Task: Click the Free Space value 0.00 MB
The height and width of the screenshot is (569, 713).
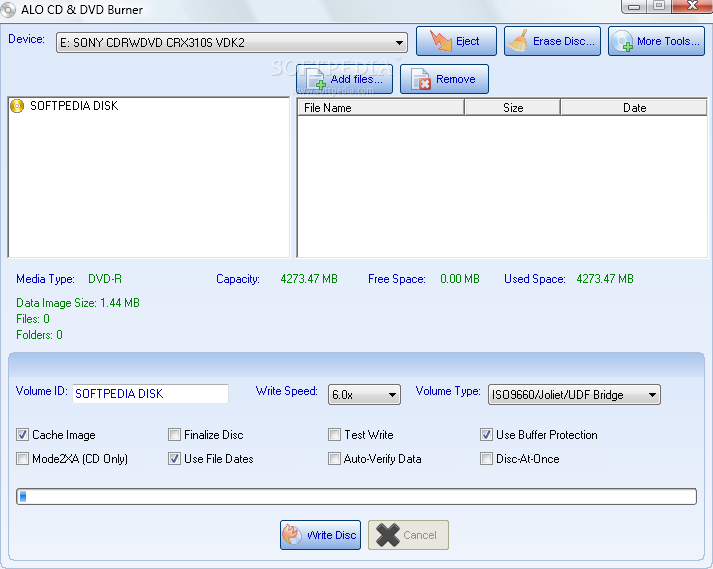Action: click(460, 279)
